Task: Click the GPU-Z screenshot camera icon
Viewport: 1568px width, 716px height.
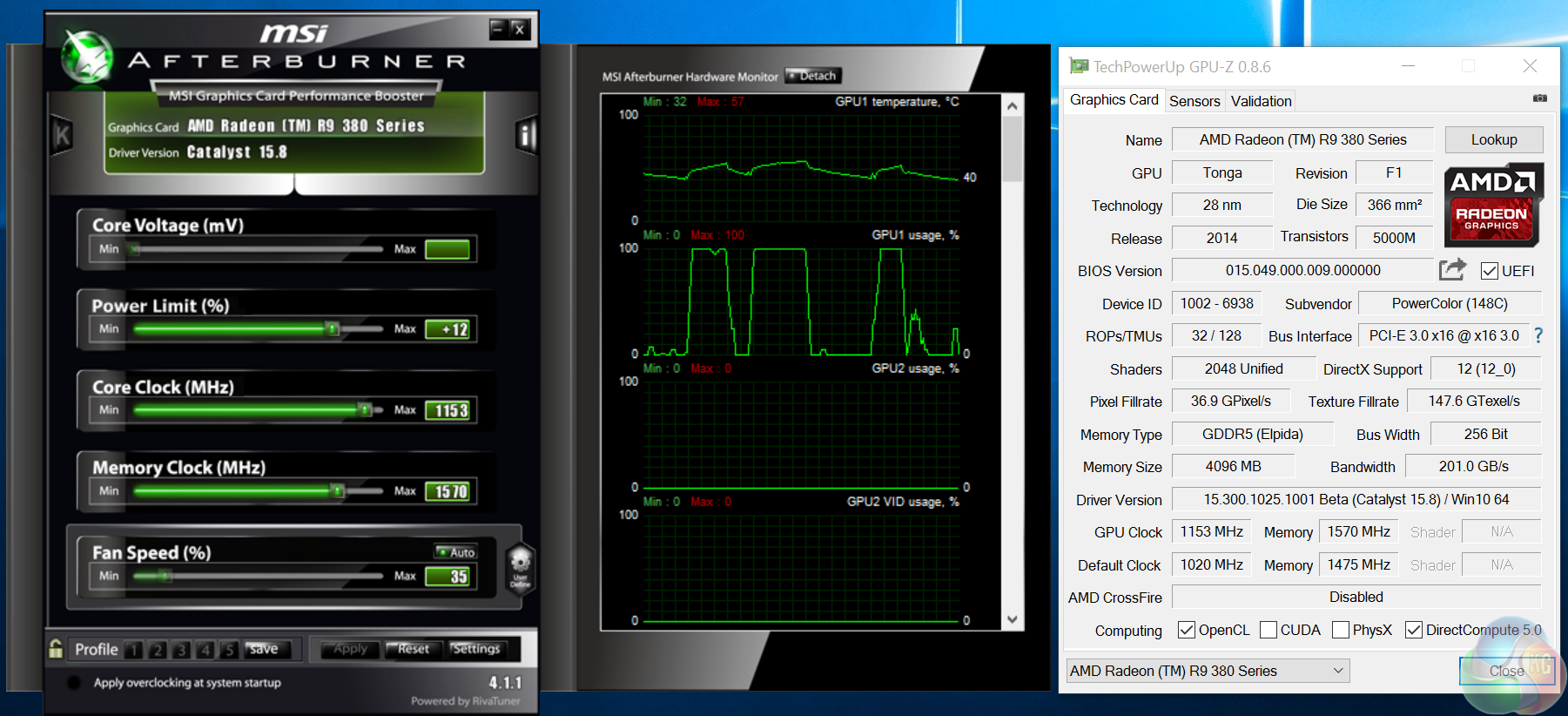Action: tap(1539, 98)
